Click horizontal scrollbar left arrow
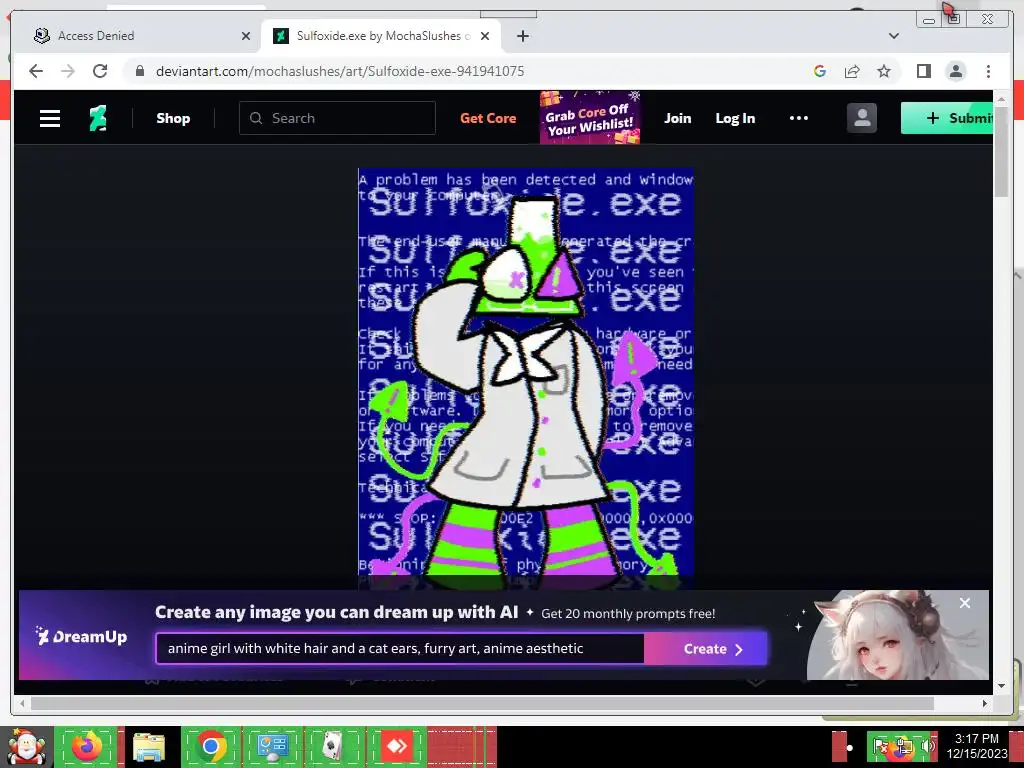 pos(22,703)
